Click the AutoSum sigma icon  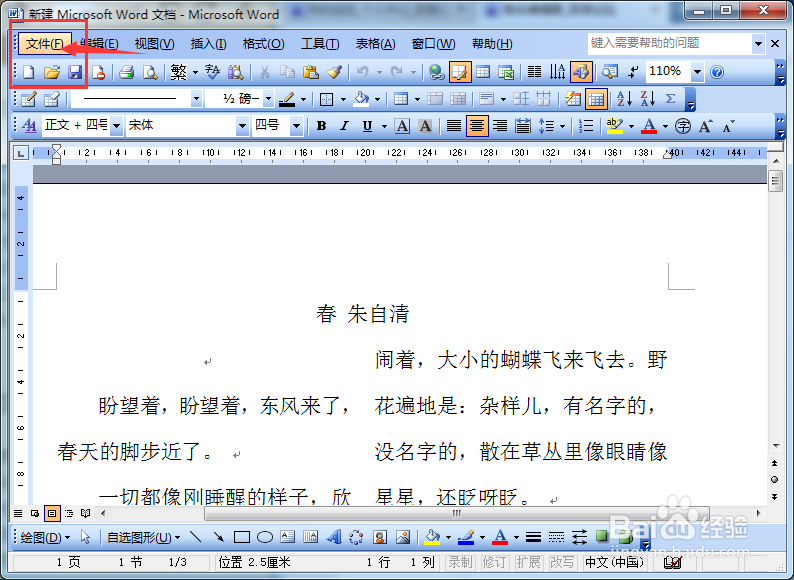(x=670, y=99)
